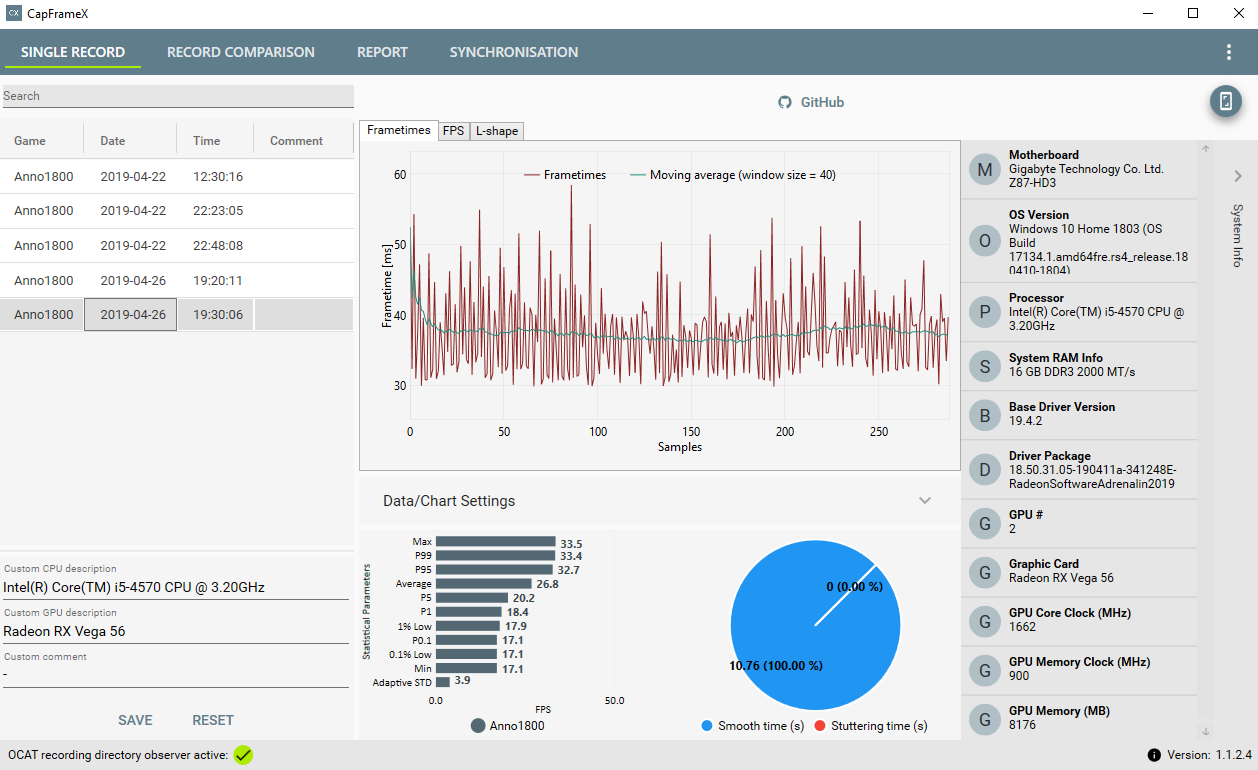Click the OS Version 'O' avatar icon
The height and width of the screenshot is (770, 1258).
point(985,241)
